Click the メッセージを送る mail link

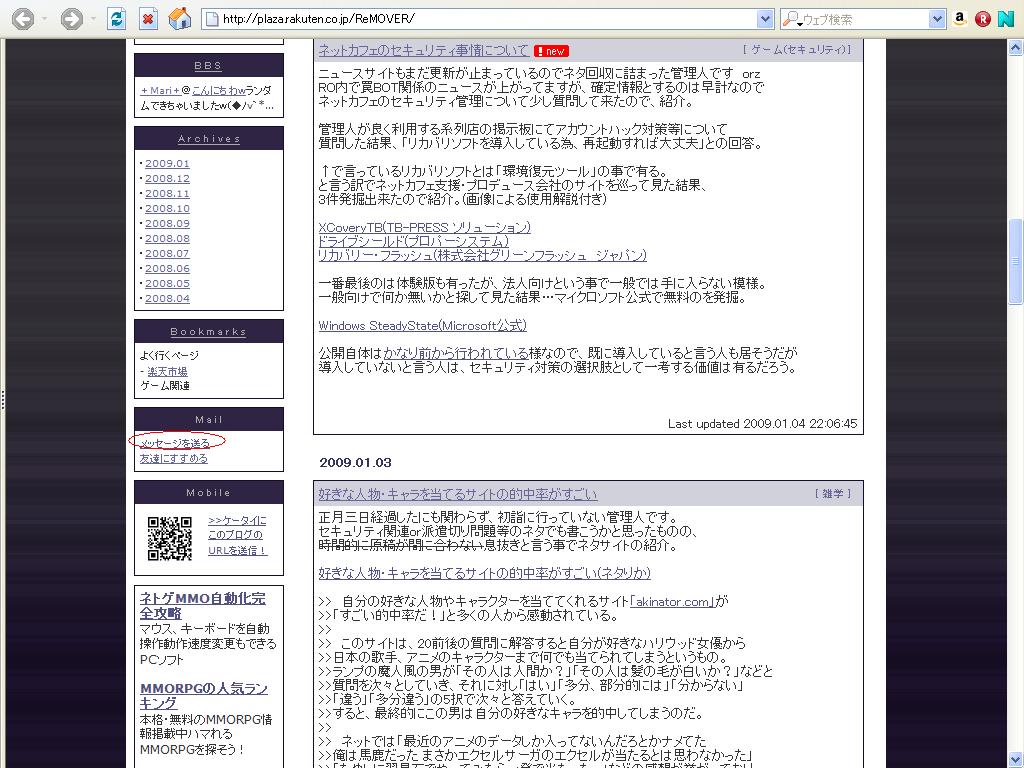tap(175, 442)
